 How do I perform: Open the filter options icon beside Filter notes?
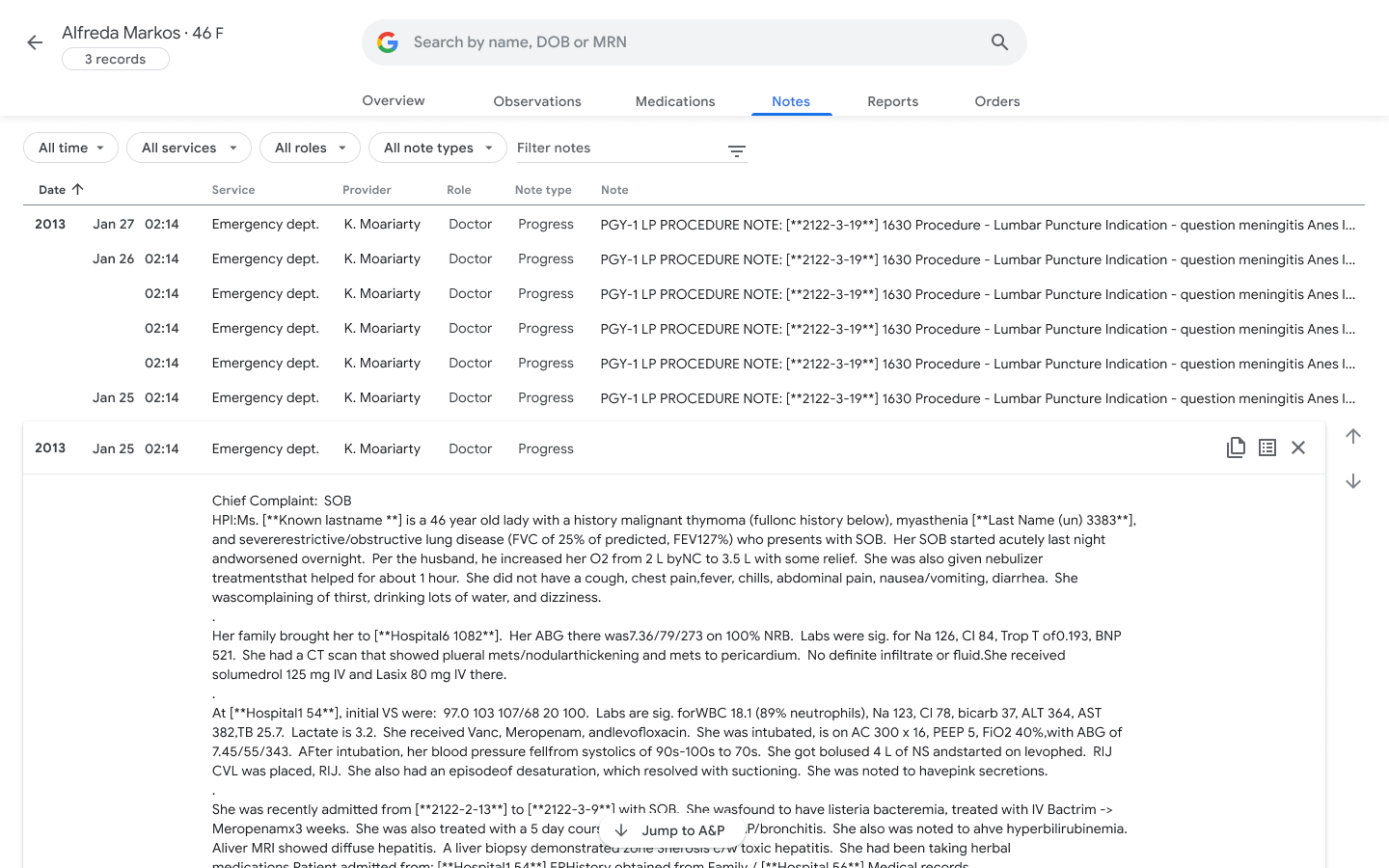[737, 151]
